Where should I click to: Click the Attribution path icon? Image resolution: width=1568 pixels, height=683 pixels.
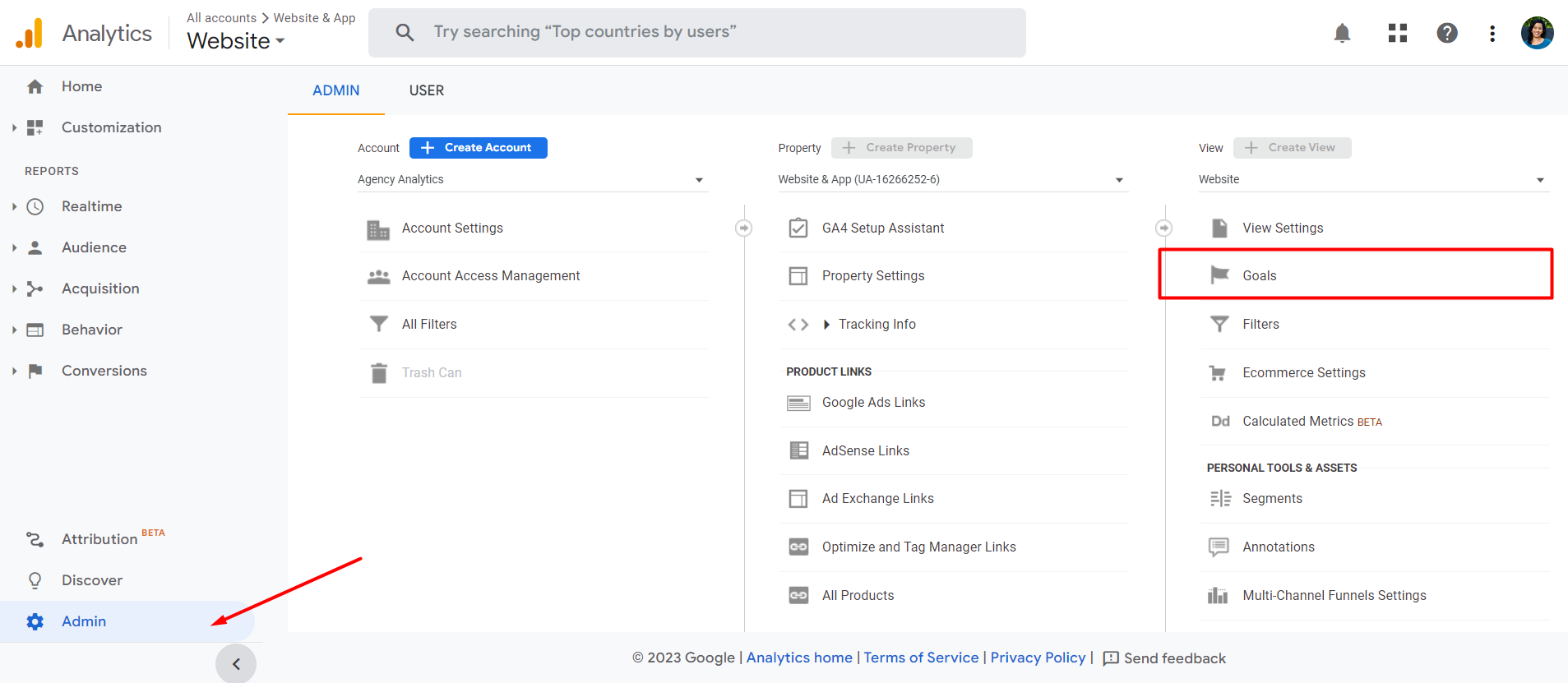pos(35,539)
